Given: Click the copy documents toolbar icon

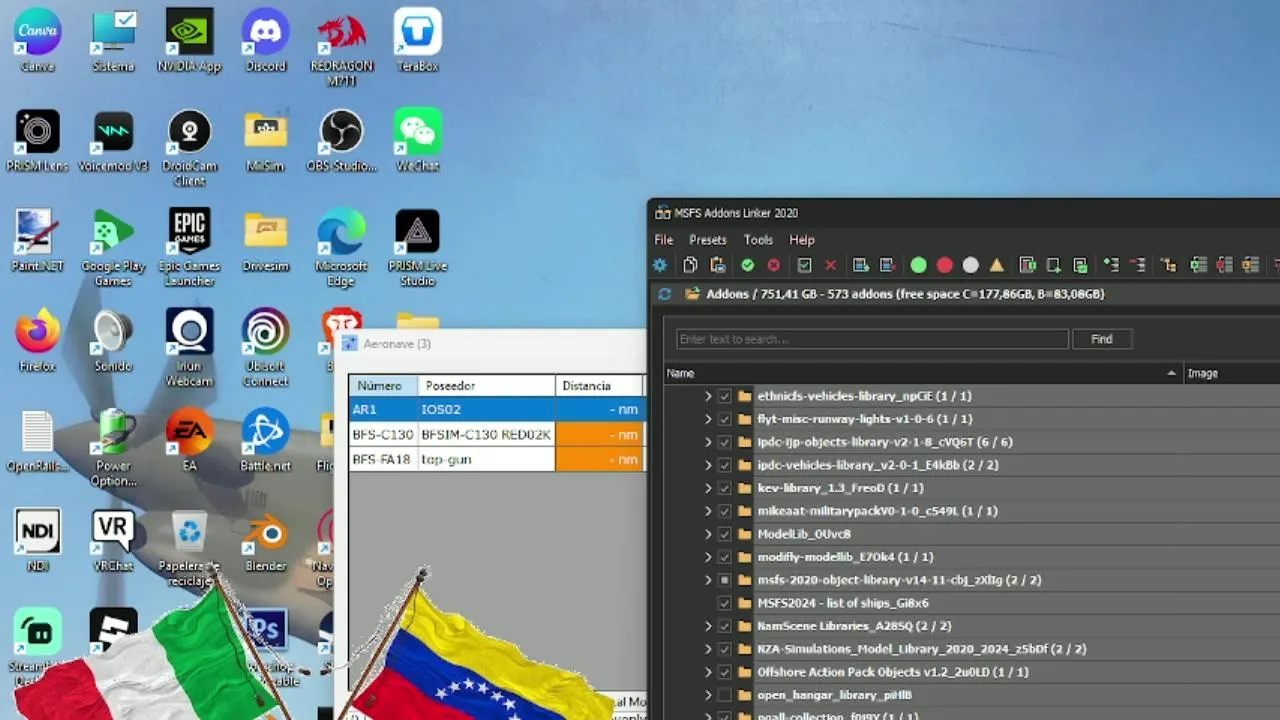Looking at the screenshot, I should (690, 265).
